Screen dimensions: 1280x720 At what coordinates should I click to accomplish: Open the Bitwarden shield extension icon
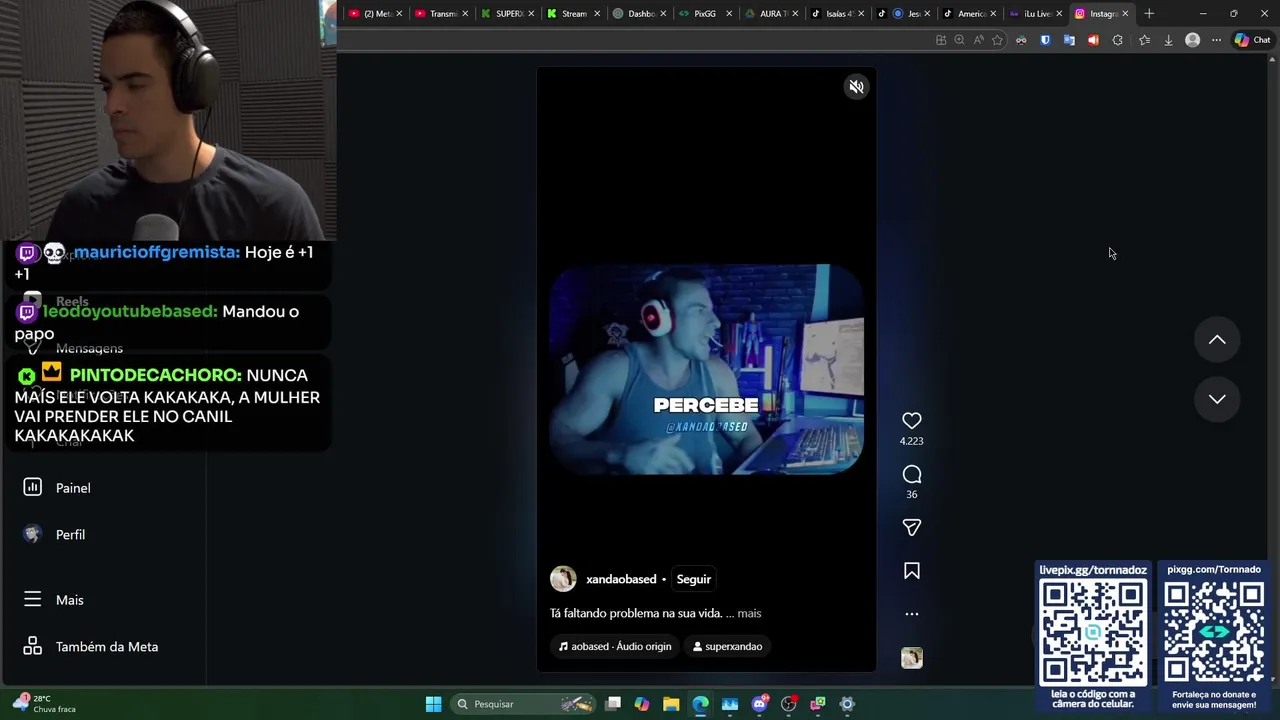(1045, 40)
